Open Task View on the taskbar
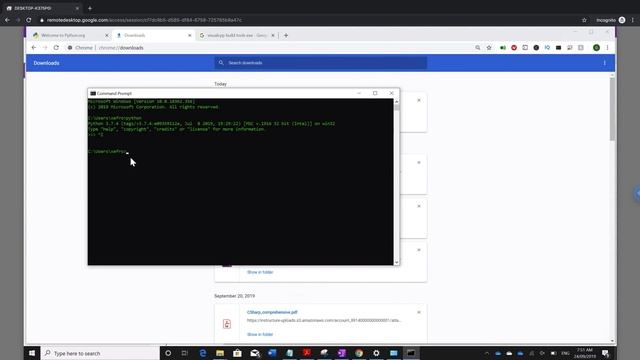 184,353
